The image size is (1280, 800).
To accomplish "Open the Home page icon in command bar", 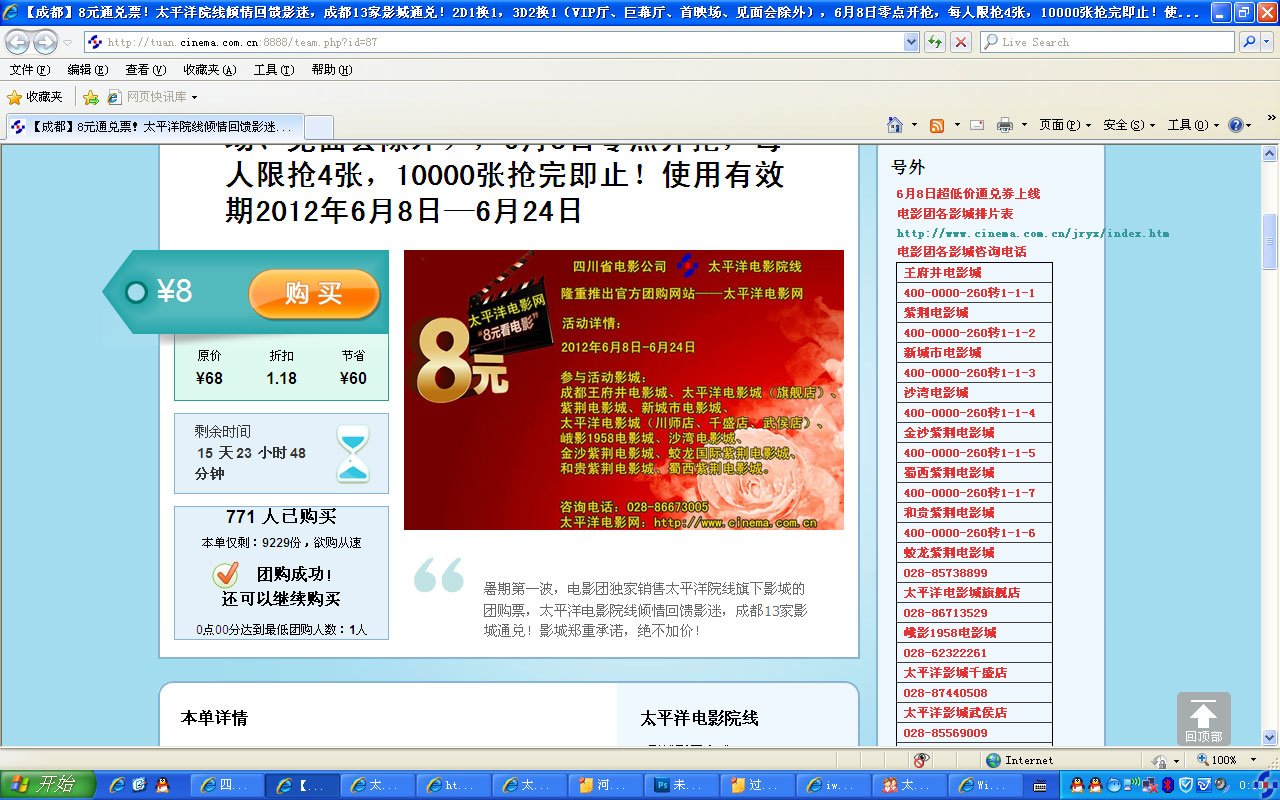I will coord(896,125).
